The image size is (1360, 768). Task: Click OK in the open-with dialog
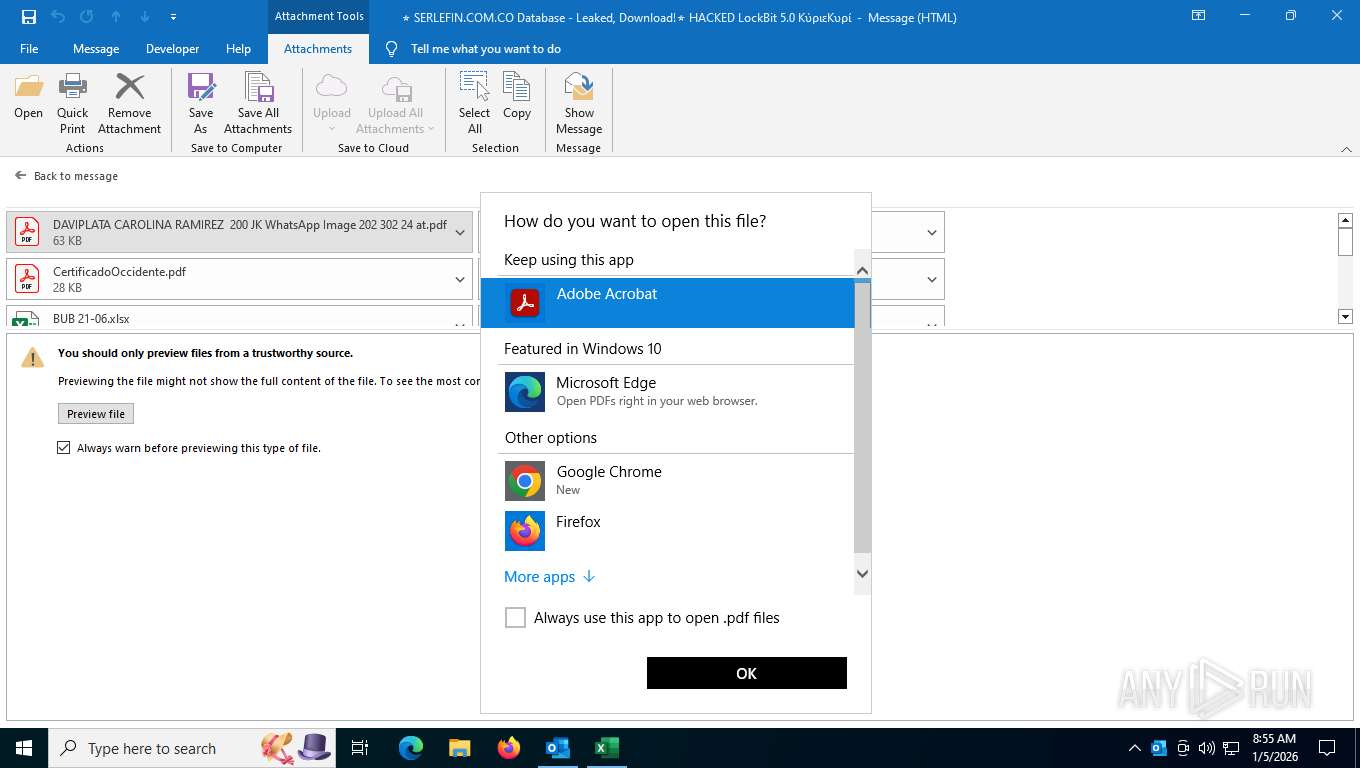click(747, 673)
